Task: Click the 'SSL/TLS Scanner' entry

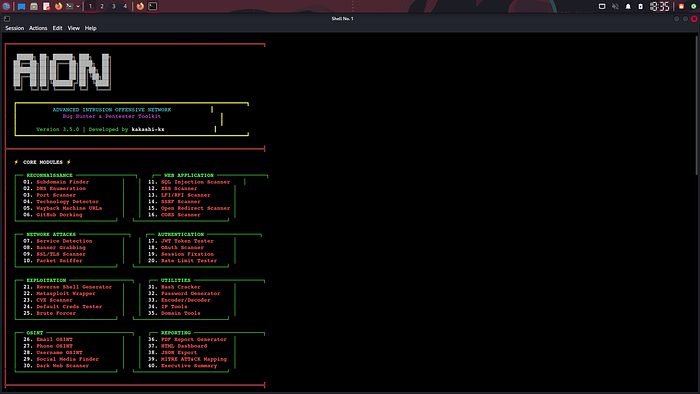Action: pos(61,254)
